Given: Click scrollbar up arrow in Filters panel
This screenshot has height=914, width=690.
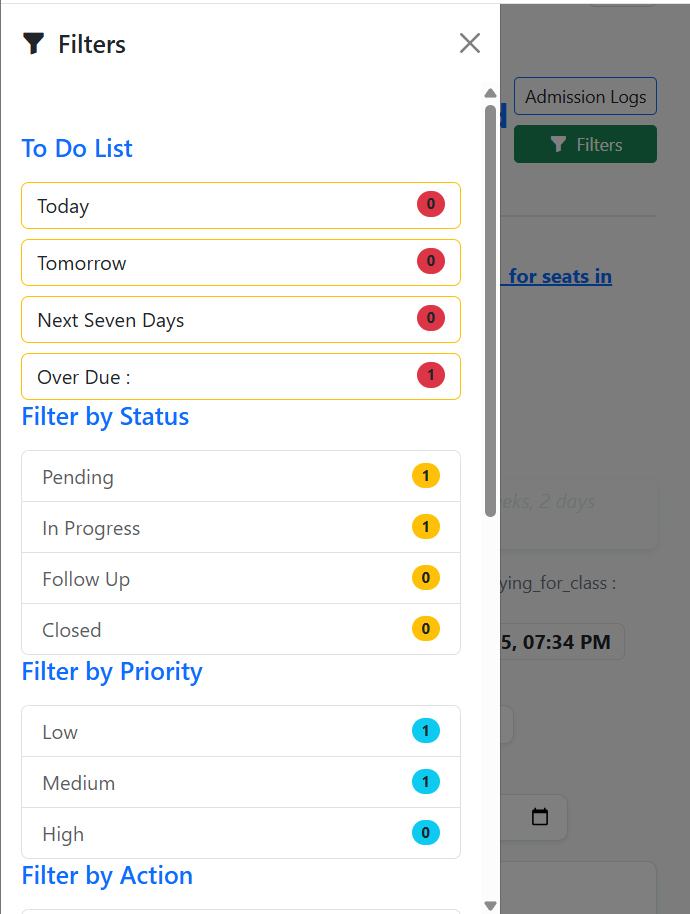Looking at the screenshot, I should [x=490, y=94].
